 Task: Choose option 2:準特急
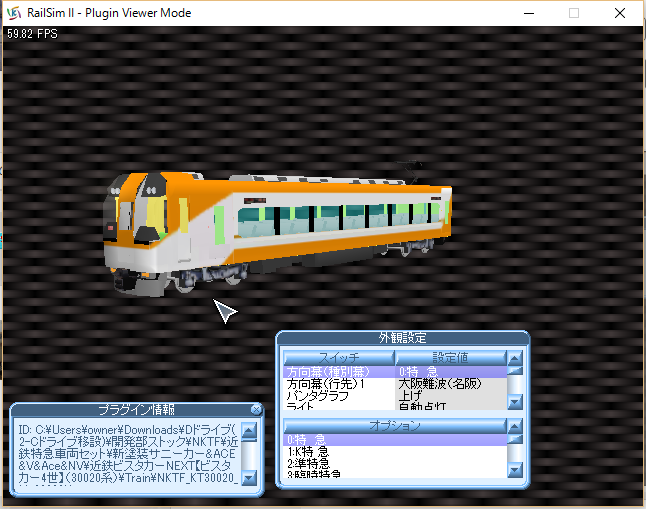[395, 464]
